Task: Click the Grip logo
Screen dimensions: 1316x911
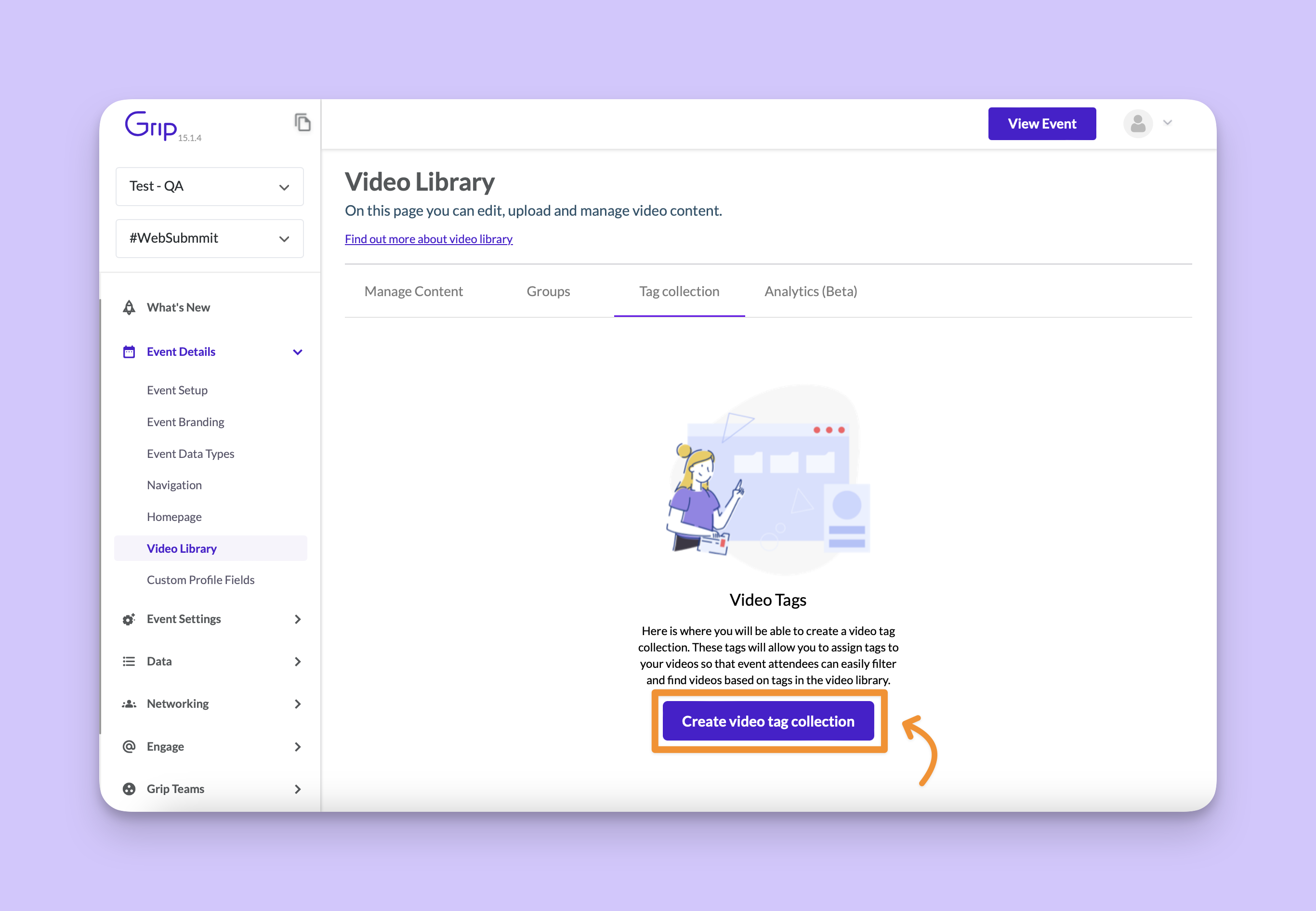Action: pyautogui.click(x=151, y=125)
